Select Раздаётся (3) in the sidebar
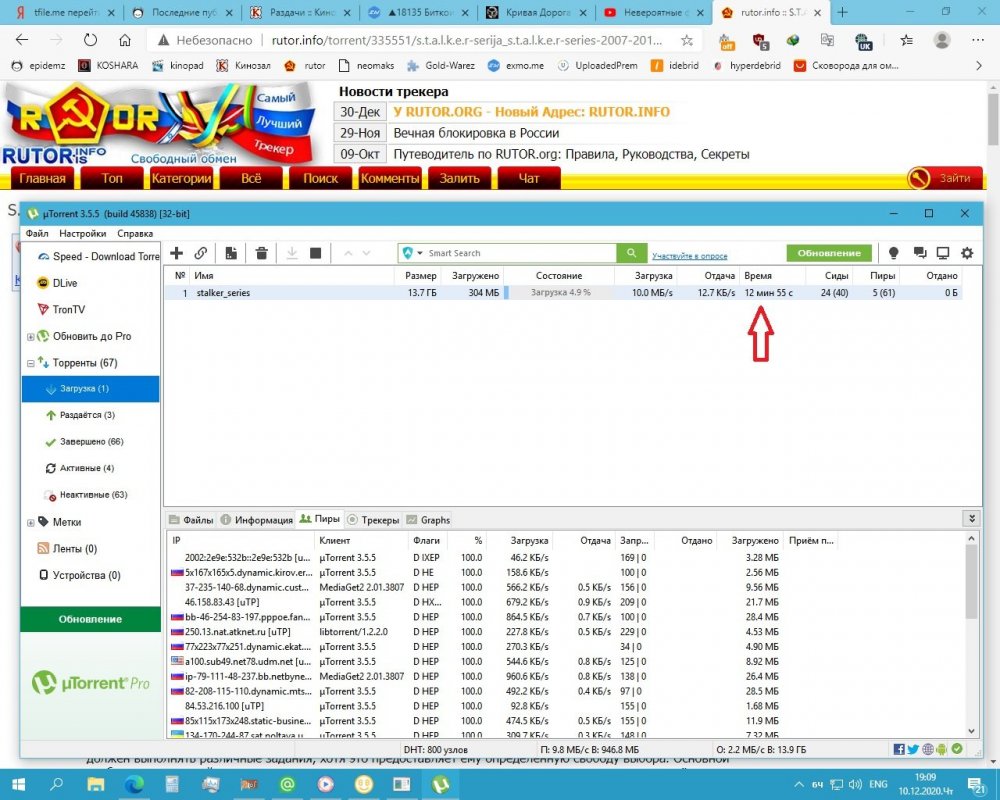Screen dimensions: 1000x800 [87, 414]
